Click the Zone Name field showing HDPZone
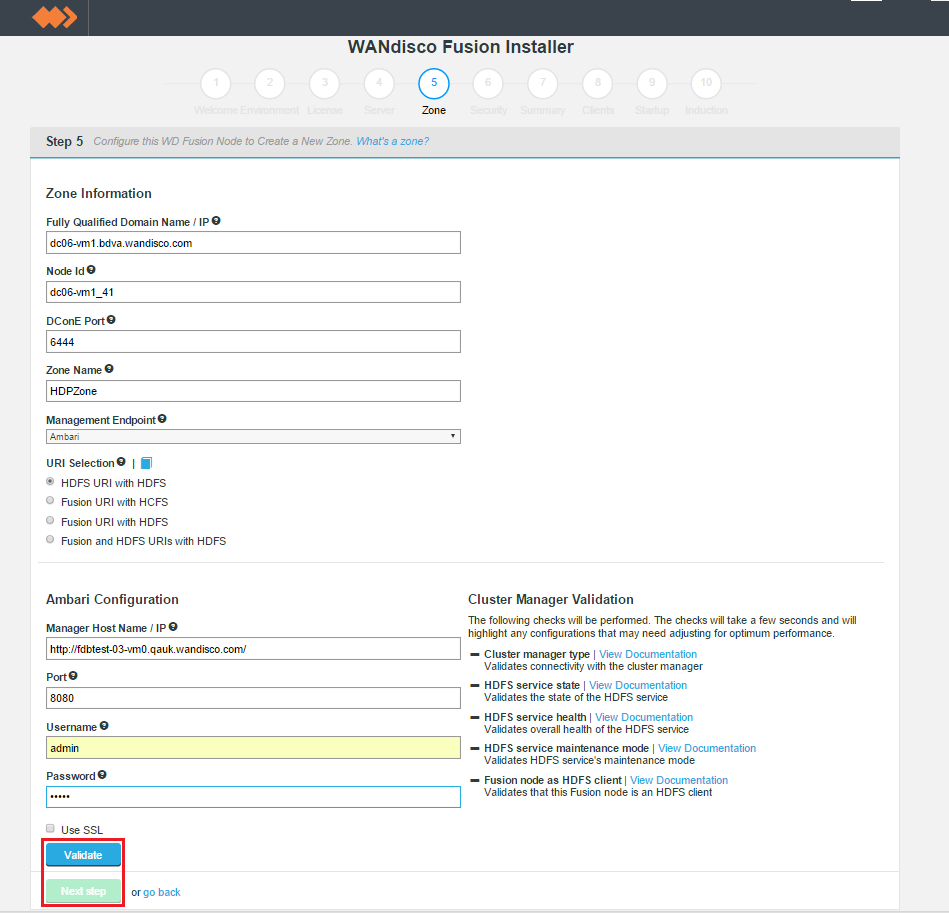This screenshot has width=949, height=913. pyautogui.click(x=253, y=391)
